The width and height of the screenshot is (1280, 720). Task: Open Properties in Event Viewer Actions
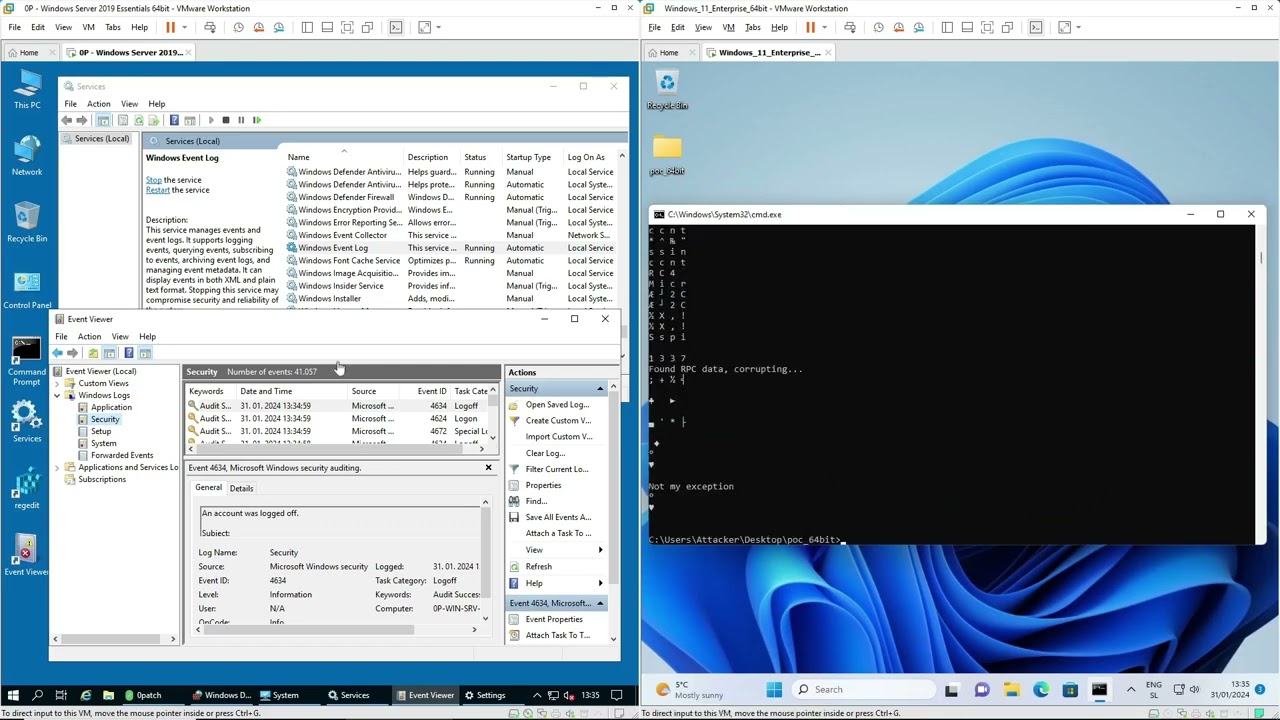(x=543, y=485)
